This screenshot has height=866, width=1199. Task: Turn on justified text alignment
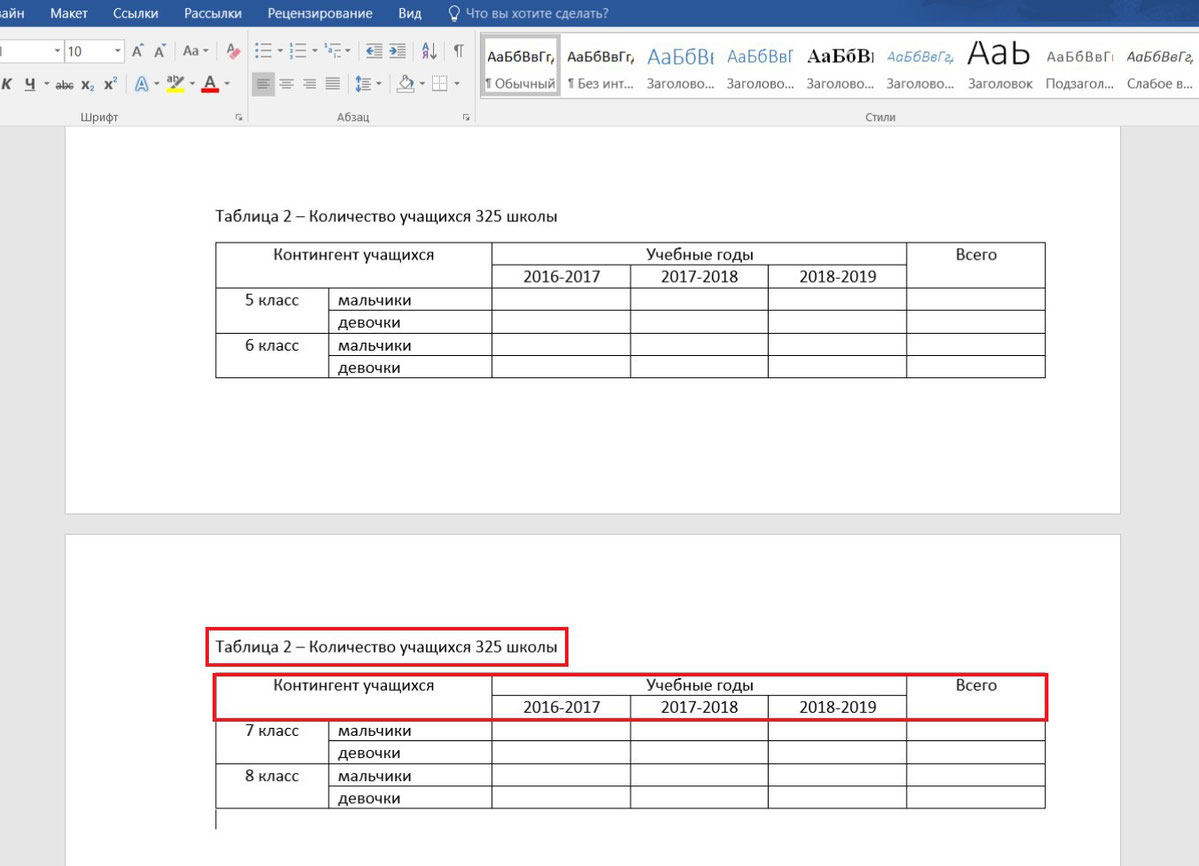[332, 84]
